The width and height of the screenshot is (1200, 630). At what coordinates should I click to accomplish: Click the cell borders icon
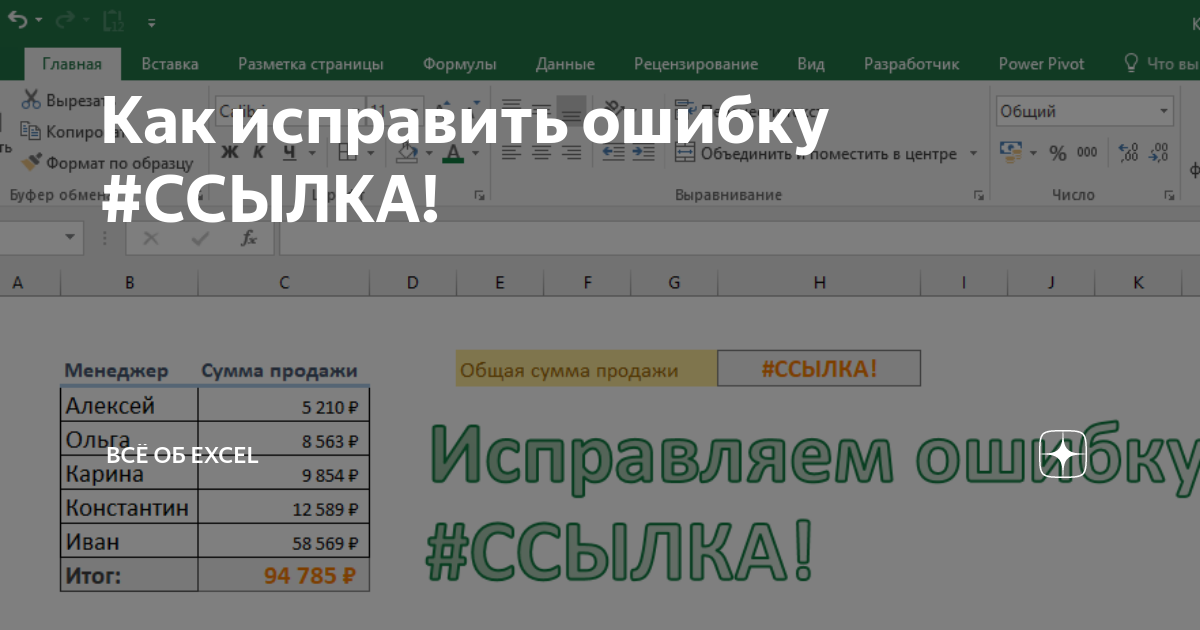click(348, 152)
